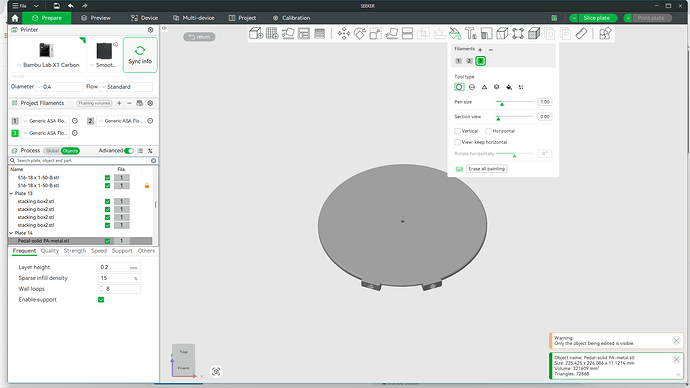The width and height of the screenshot is (690, 388).
Task: Check View: keep horizontal option
Action: [x=458, y=142]
